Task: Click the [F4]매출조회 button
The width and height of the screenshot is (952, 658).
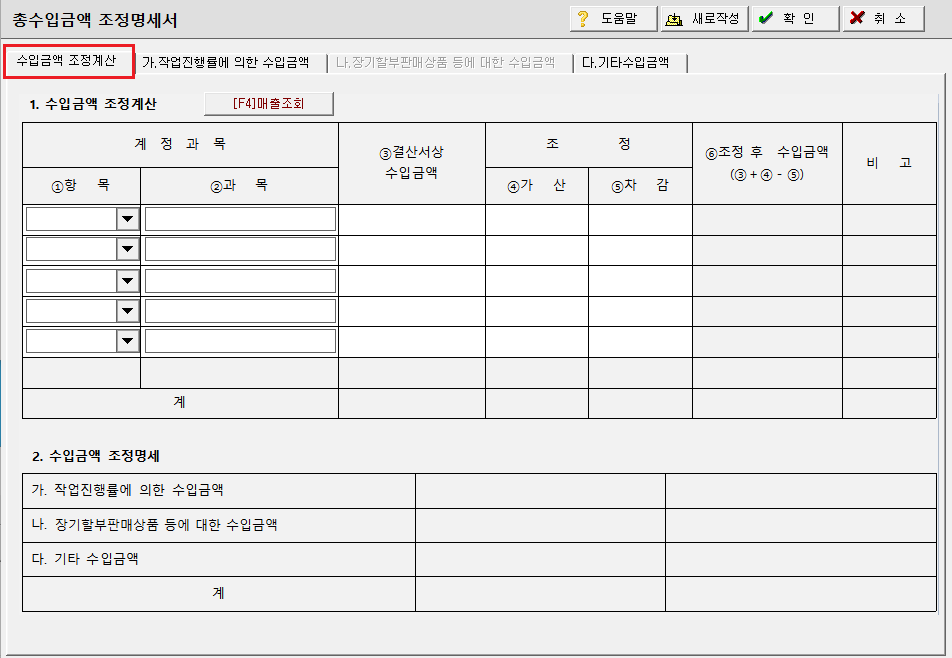Action: [x=269, y=104]
